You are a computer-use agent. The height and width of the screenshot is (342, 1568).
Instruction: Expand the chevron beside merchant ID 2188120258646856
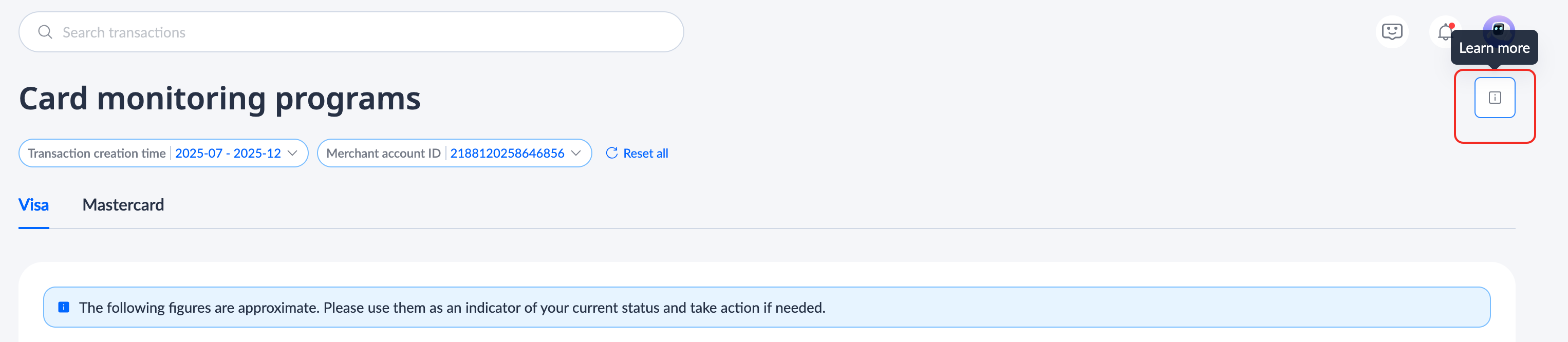coord(576,154)
